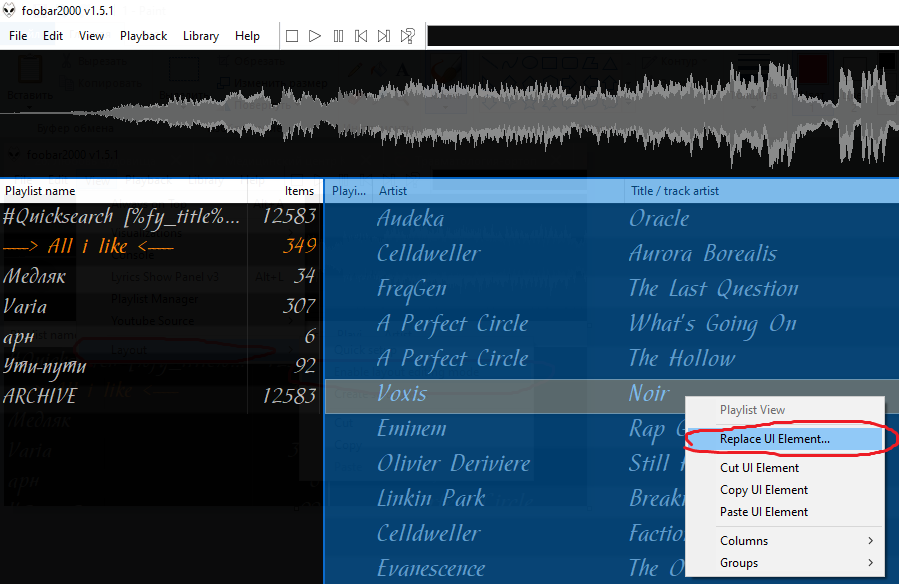Image resolution: width=899 pixels, height=584 pixels.
Task: Click the Stop playback button
Action: click(292, 36)
